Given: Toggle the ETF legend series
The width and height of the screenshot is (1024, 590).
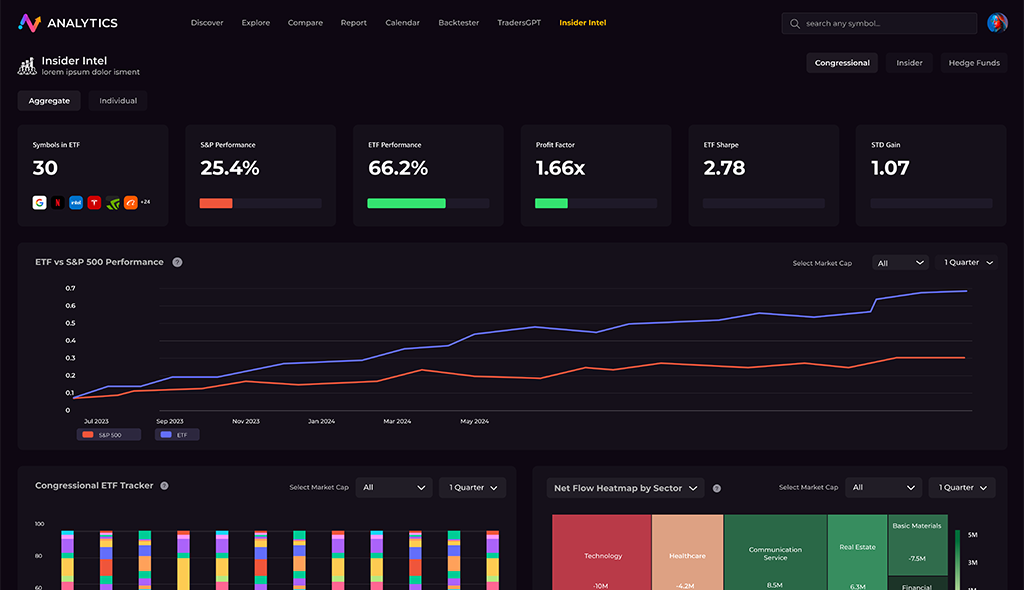Looking at the screenshot, I should point(177,434).
